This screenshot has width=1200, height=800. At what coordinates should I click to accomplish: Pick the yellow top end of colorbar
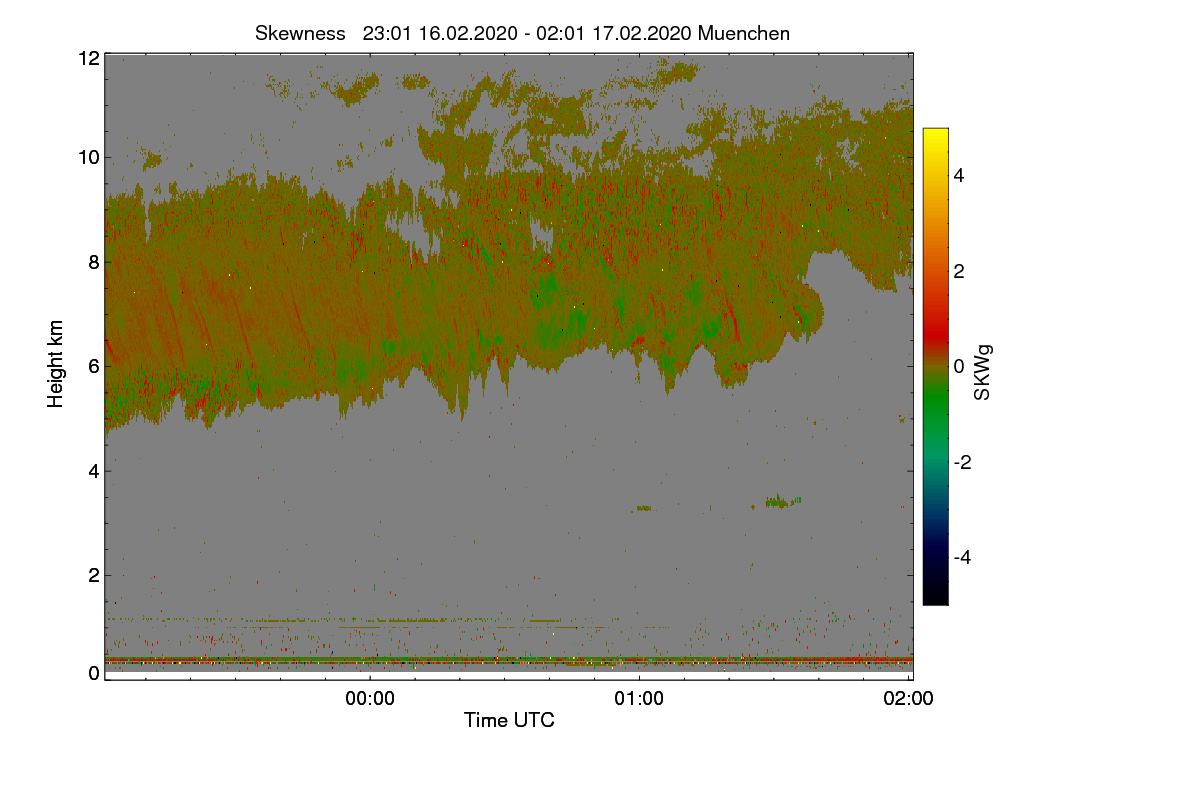(935, 134)
